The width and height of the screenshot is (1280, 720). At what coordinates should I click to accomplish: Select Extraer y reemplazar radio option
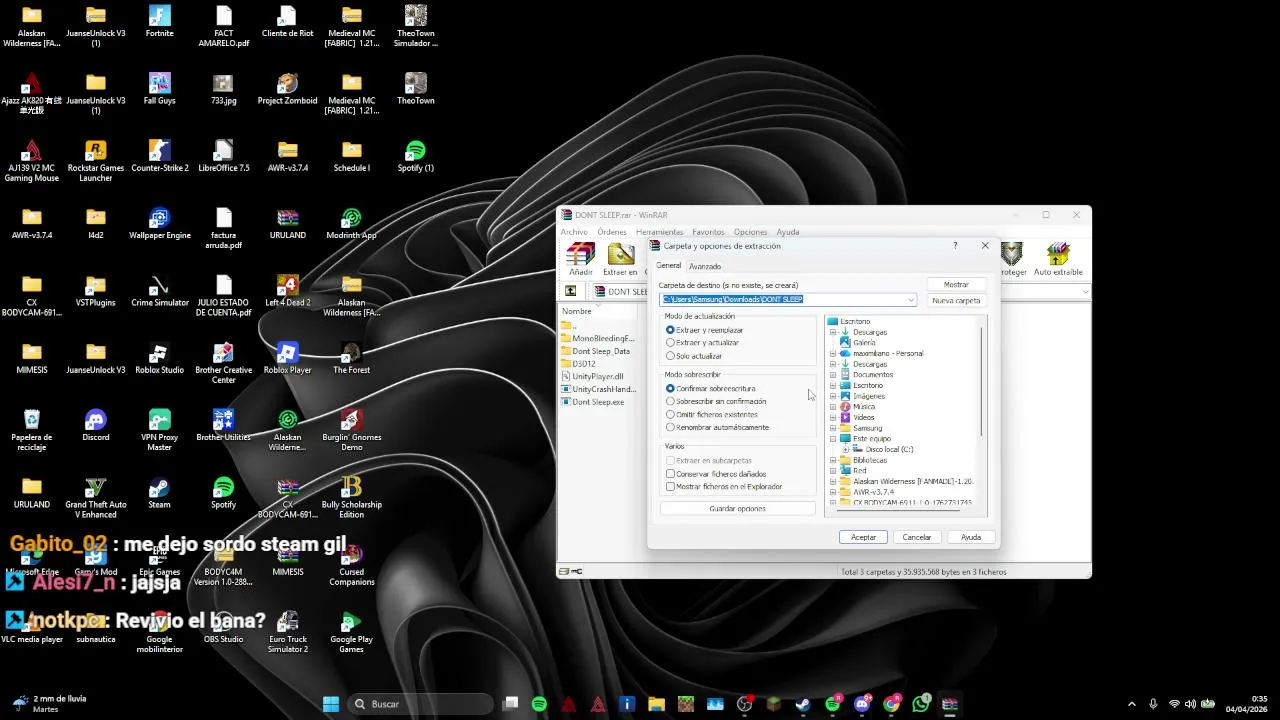pyautogui.click(x=705, y=330)
